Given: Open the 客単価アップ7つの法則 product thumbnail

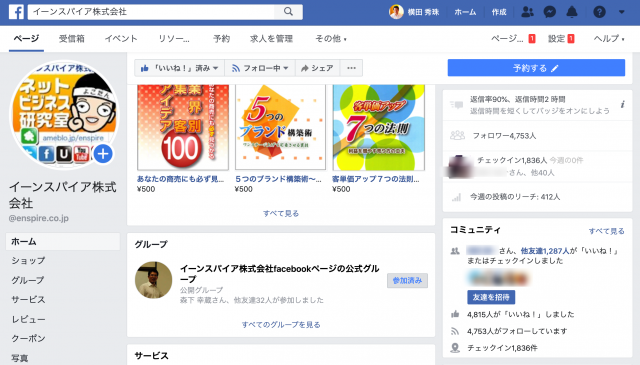Looking at the screenshot, I should pyautogui.click(x=378, y=127).
